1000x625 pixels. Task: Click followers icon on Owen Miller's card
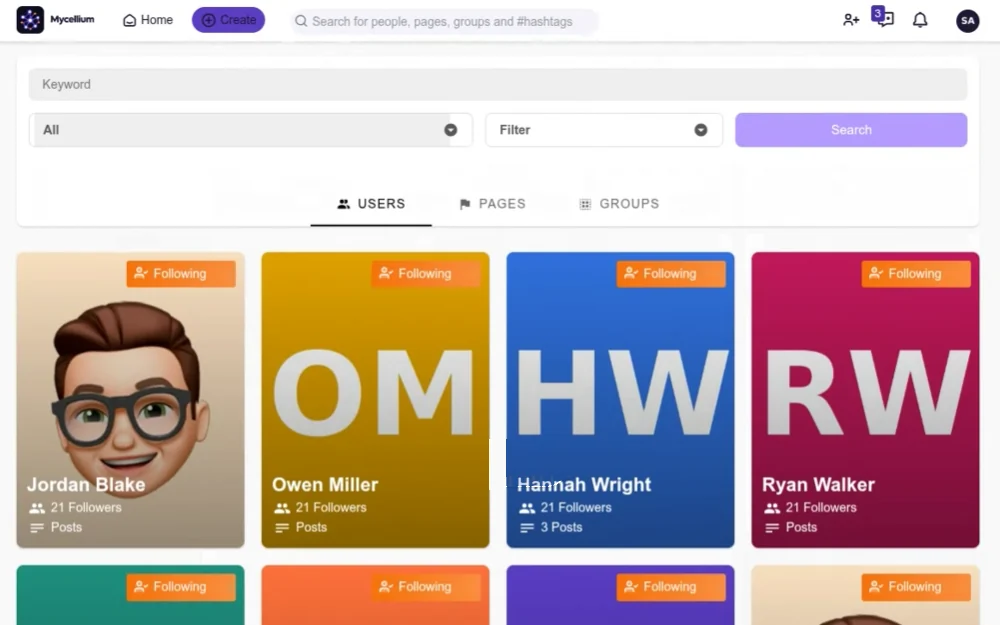click(282, 508)
